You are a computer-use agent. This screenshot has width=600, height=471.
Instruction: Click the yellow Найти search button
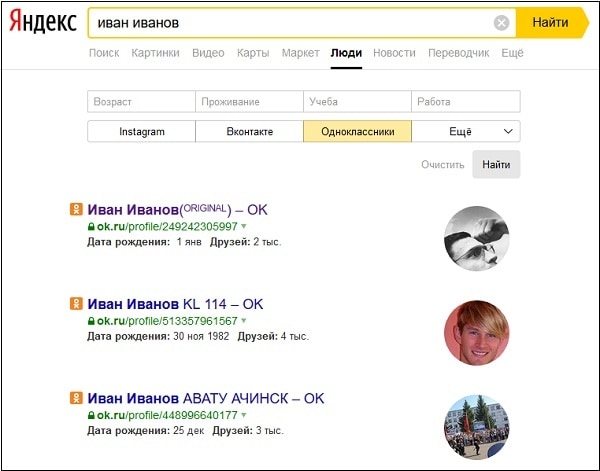552,23
